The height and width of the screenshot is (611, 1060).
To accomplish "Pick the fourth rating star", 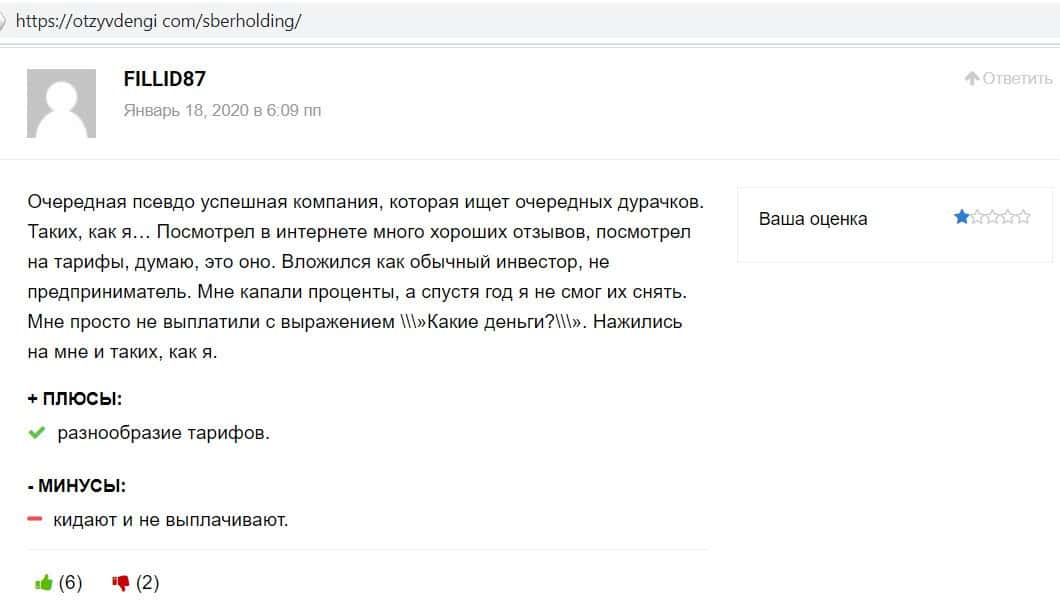I will point(1008,217).
